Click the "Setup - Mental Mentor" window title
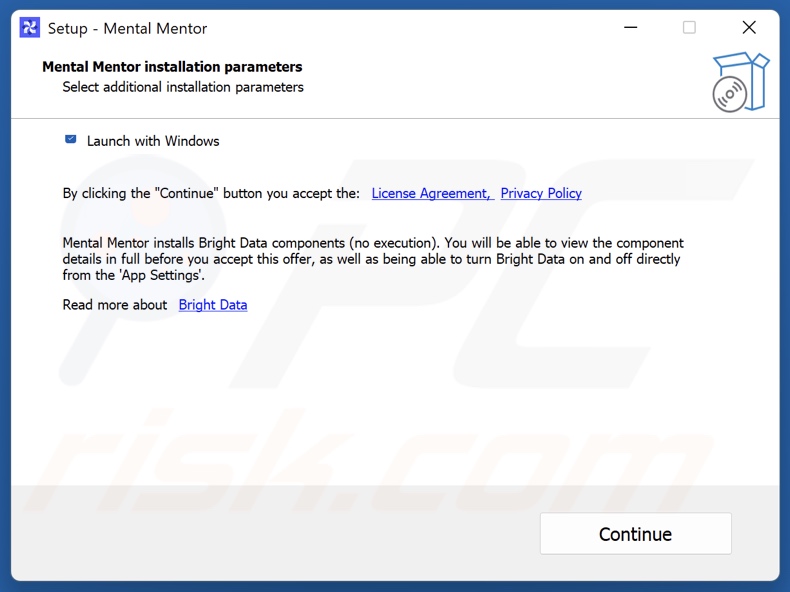Screen dimensions: 790x592 click(x=128, y=29)
